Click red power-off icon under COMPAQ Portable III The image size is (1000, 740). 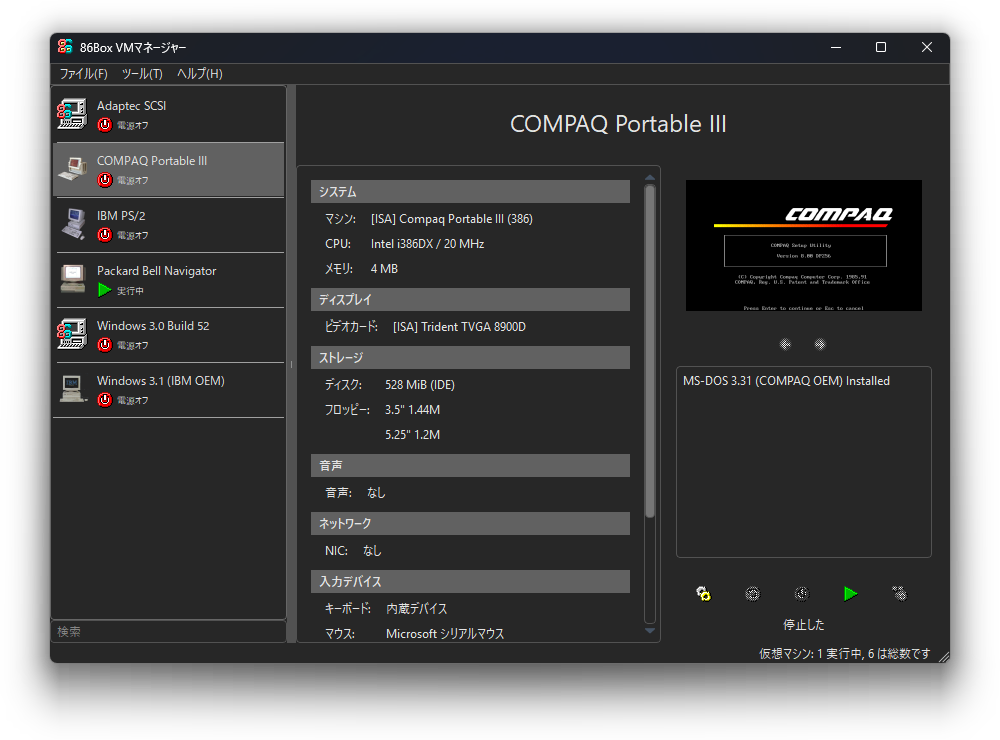pos(105,180)
